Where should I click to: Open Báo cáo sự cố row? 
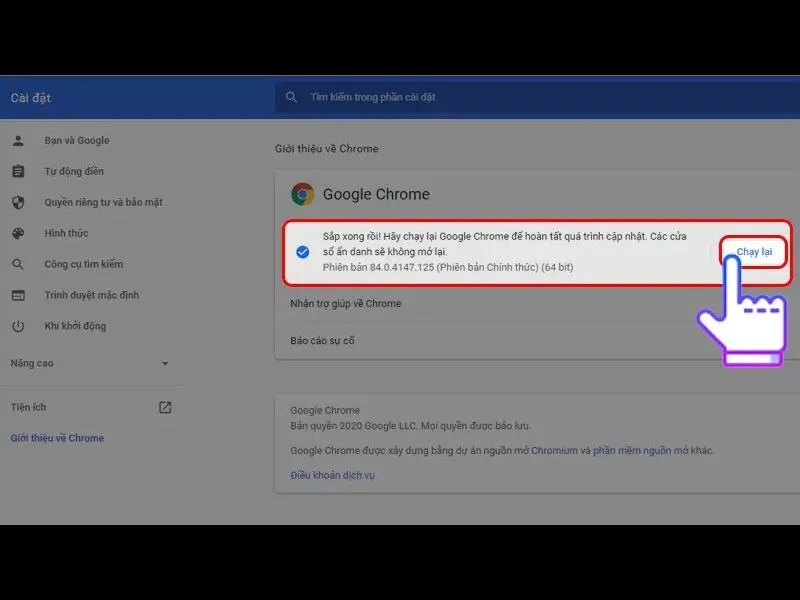pos(537,340)
